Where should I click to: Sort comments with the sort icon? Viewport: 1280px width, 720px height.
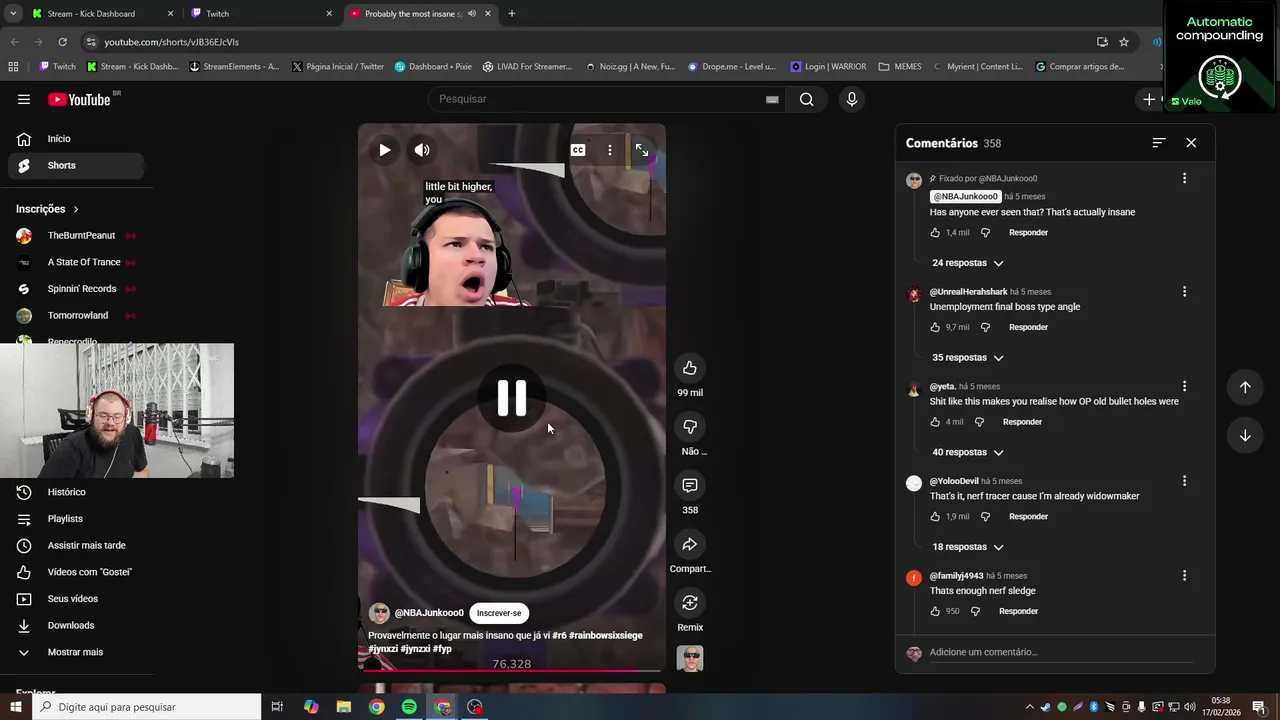pos(1159,143)
